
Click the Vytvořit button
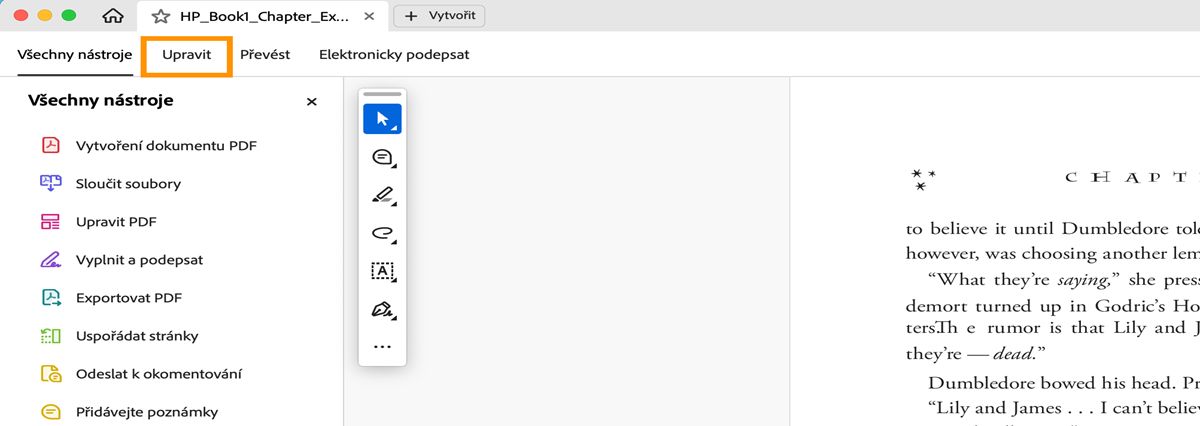(x=440, y=16)
